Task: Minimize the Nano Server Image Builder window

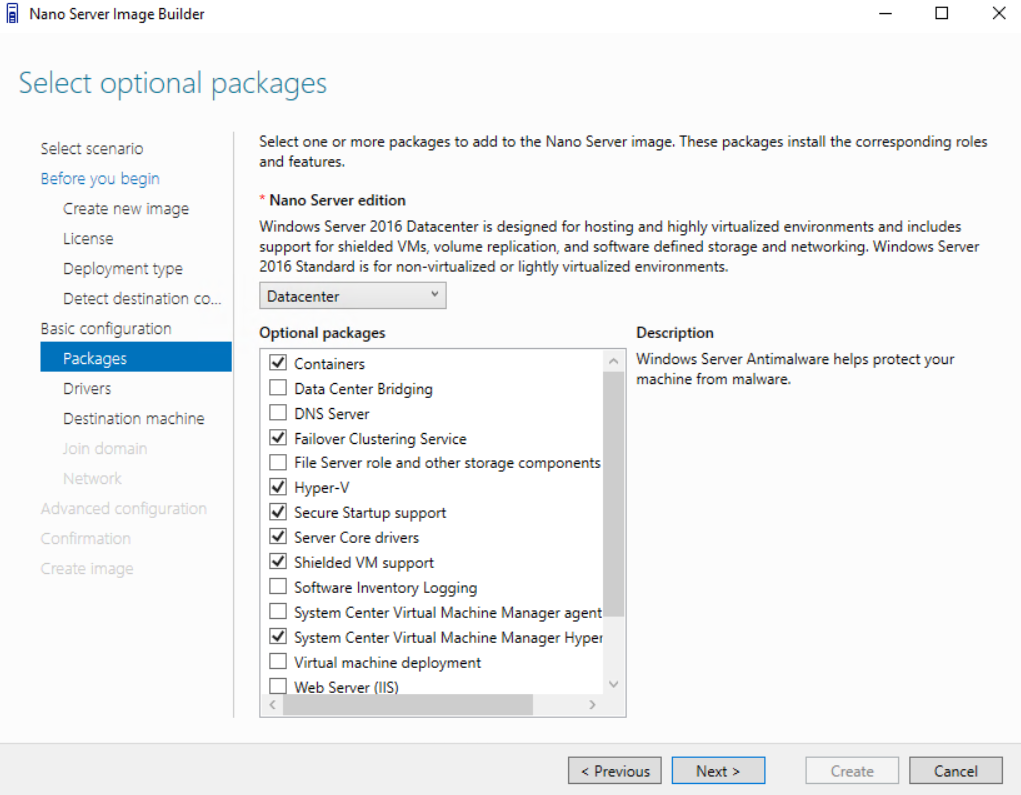Action: tap(885, 14)
